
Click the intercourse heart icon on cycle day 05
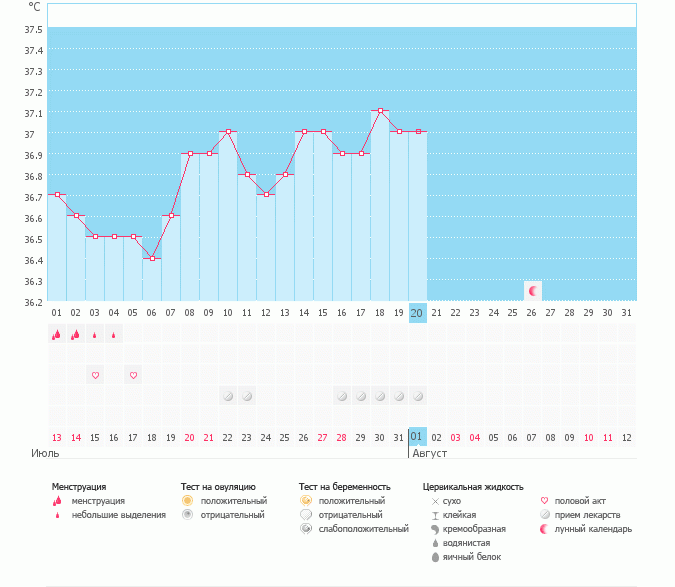point(133,375)
